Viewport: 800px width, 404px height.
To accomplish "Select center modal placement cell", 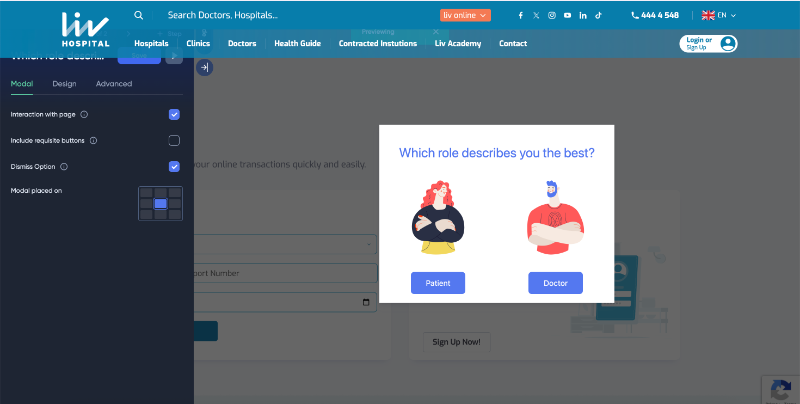I will (161, 204).
